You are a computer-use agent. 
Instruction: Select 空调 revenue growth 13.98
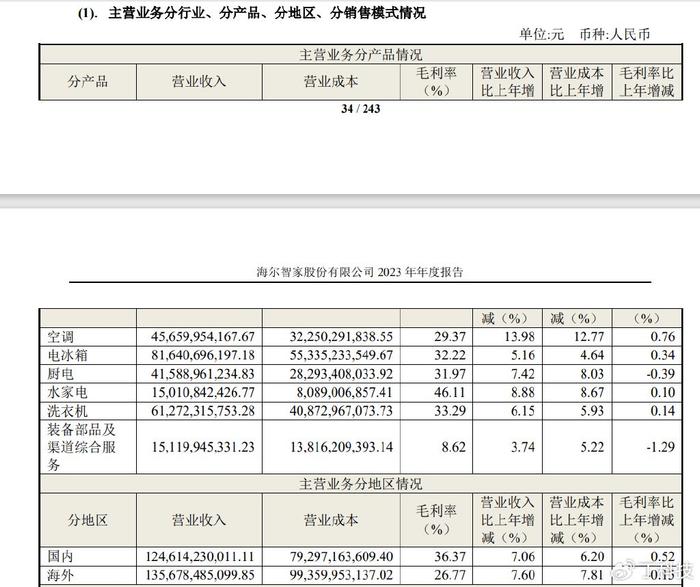(x=520, y=336)
